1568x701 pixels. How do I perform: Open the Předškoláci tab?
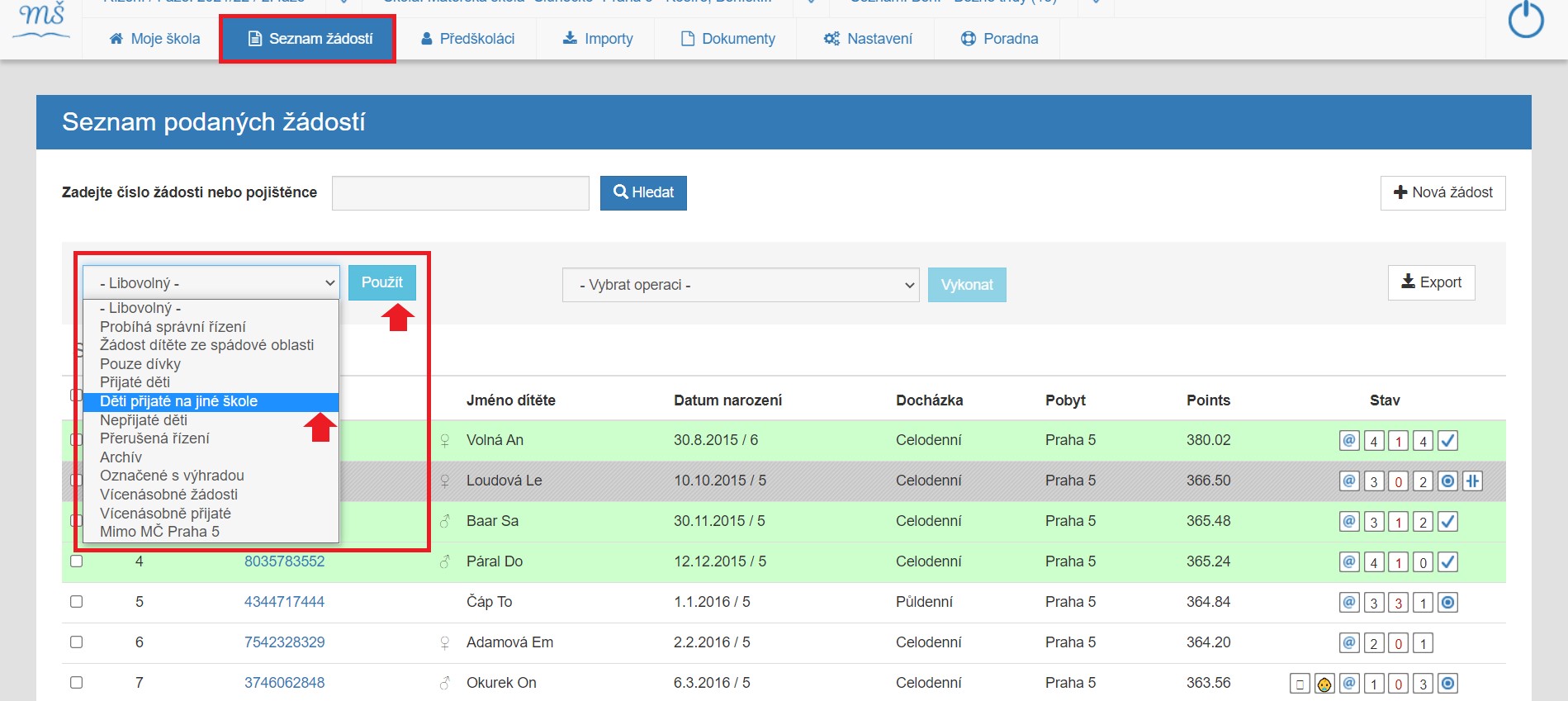[467, 39]
